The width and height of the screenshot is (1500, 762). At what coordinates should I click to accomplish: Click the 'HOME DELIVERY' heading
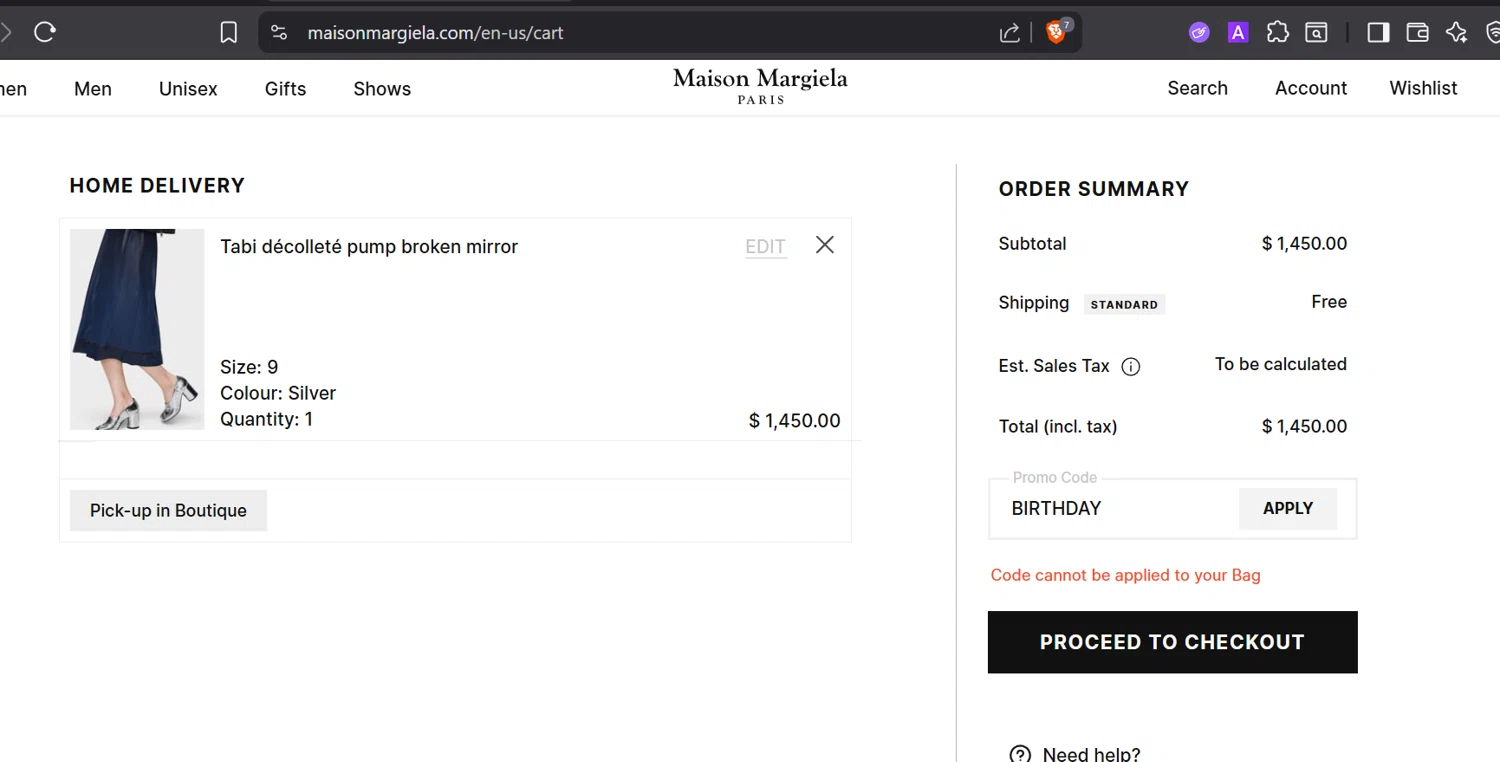pos(157,185)
